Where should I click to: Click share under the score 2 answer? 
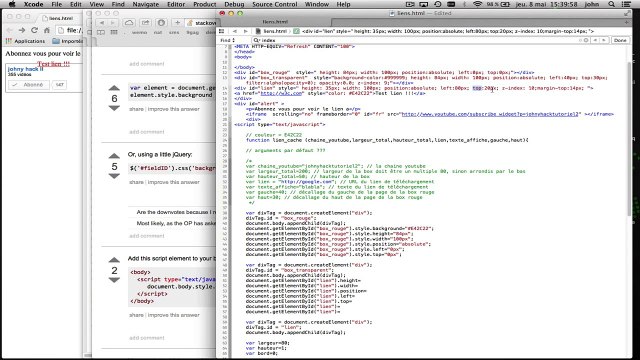click(x=136, y=316)
